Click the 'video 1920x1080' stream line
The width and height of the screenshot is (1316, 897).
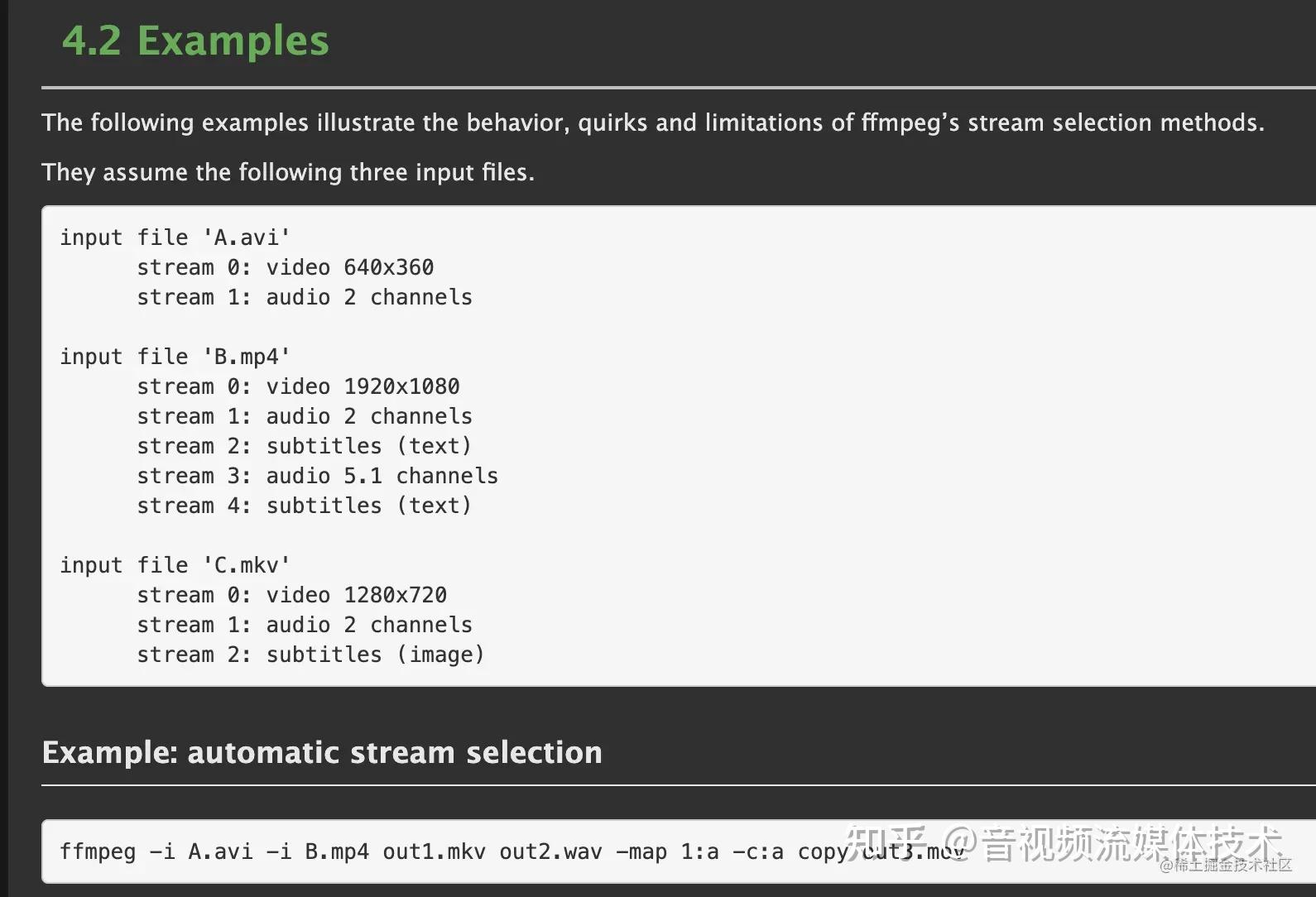coord(298,386)
